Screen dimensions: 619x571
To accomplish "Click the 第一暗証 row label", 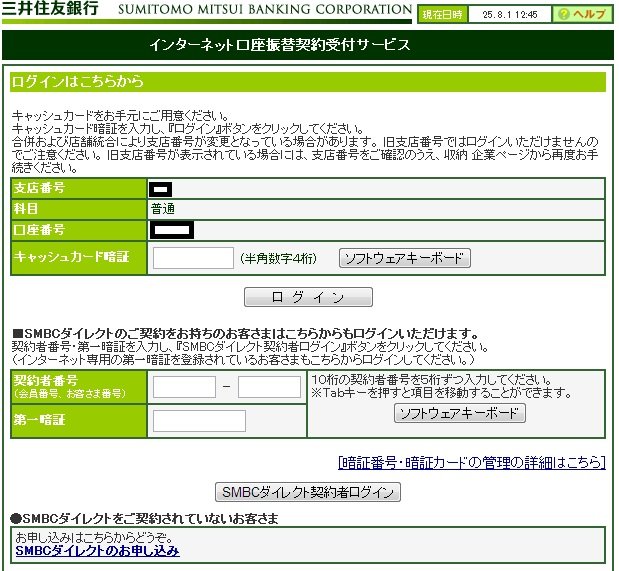I will [39, 420].
